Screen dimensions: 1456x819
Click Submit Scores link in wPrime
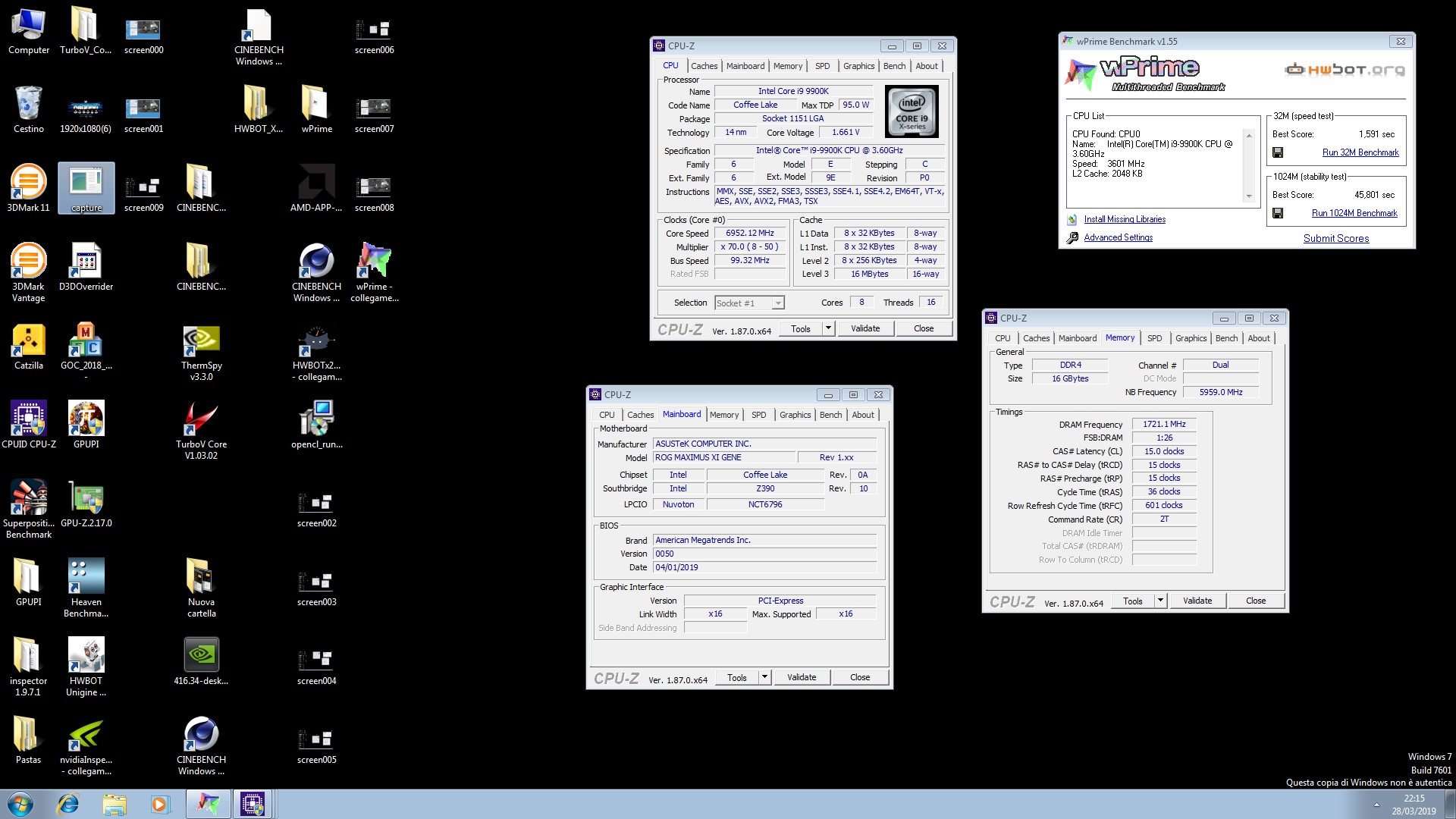point(1336,238)
